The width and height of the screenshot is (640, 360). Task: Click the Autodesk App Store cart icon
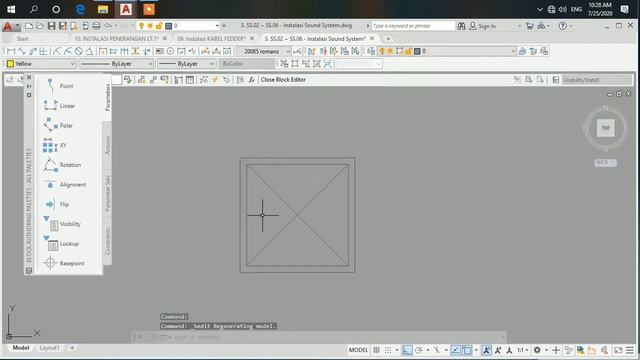(529, 26)
